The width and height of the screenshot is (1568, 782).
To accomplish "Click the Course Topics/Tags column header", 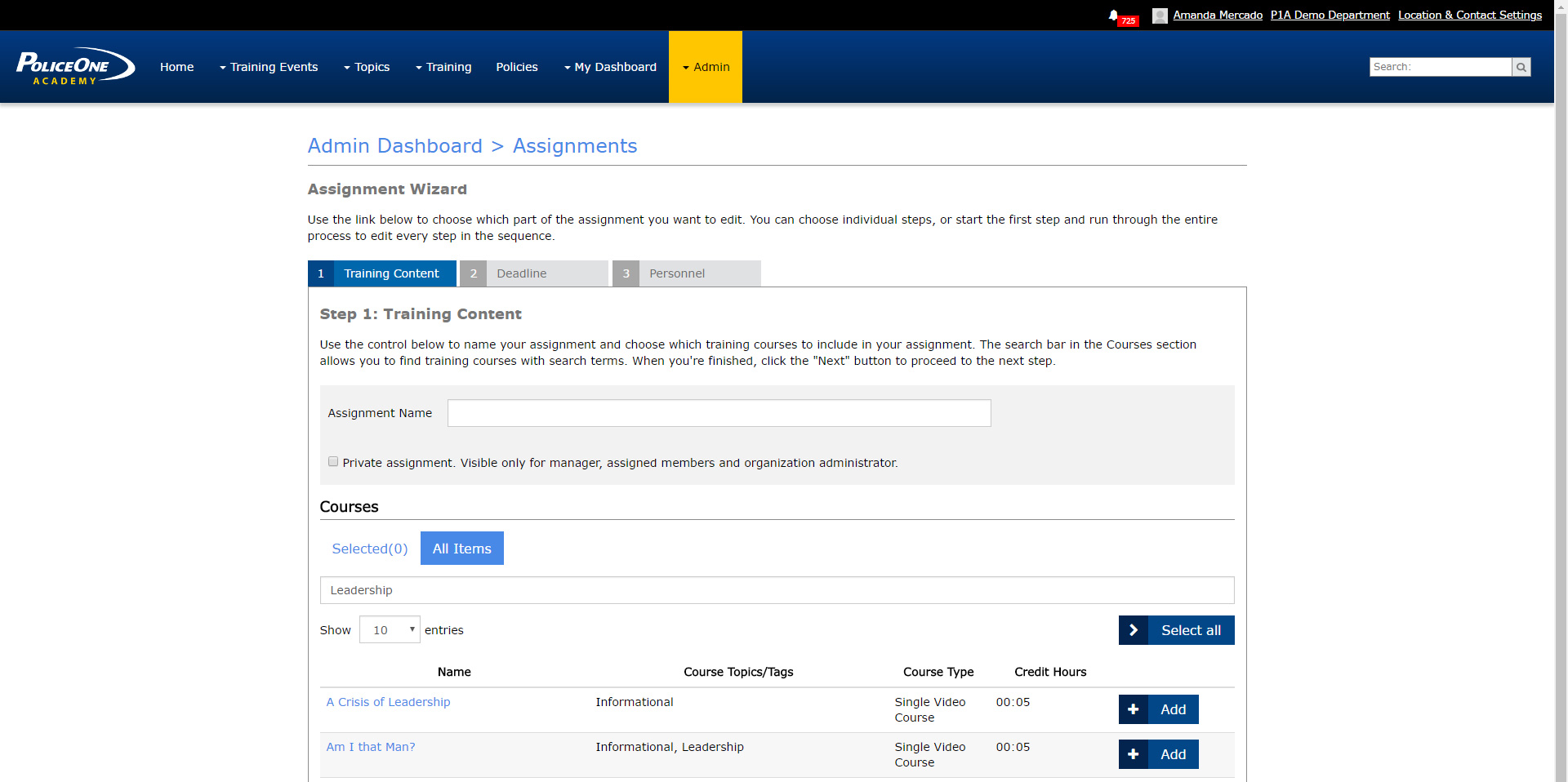I will click(x=738, y=672).
